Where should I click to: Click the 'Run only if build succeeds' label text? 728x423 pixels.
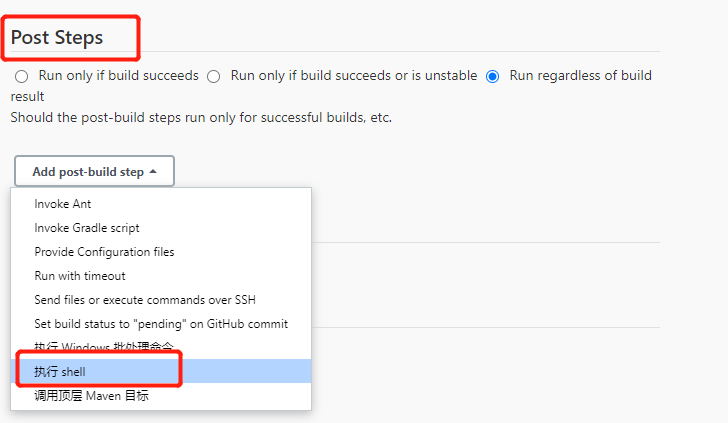click(118, 75)
